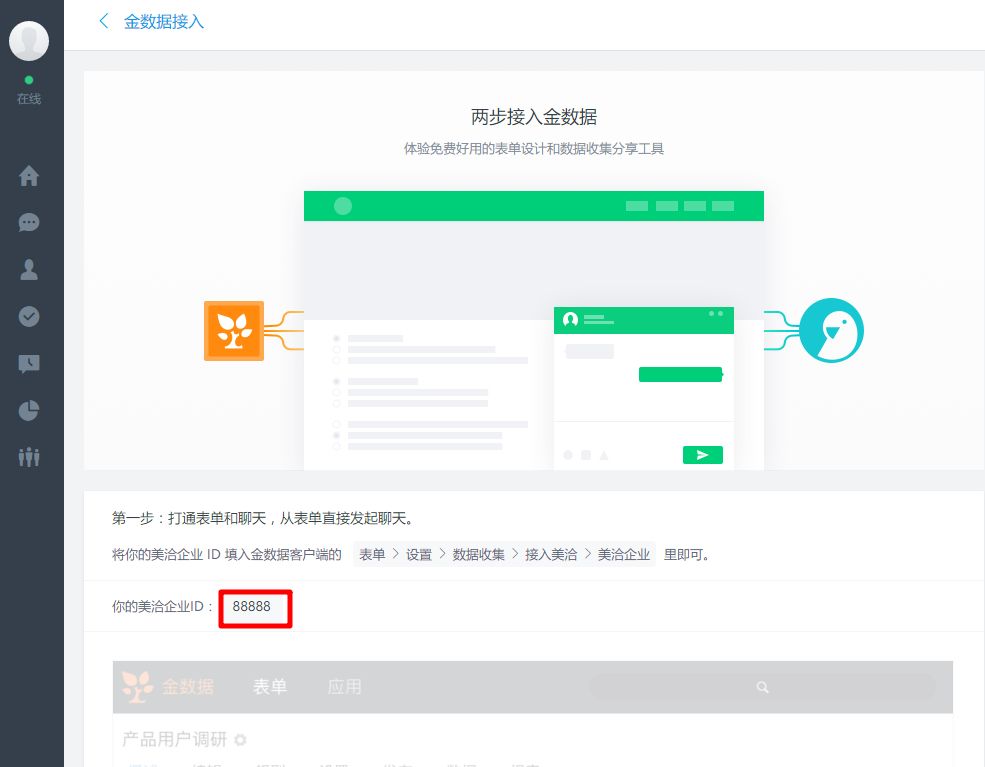Click the 表单 breadcrumb item
The height and width of the screenshot is (767, 985).
tap(372, 555)
